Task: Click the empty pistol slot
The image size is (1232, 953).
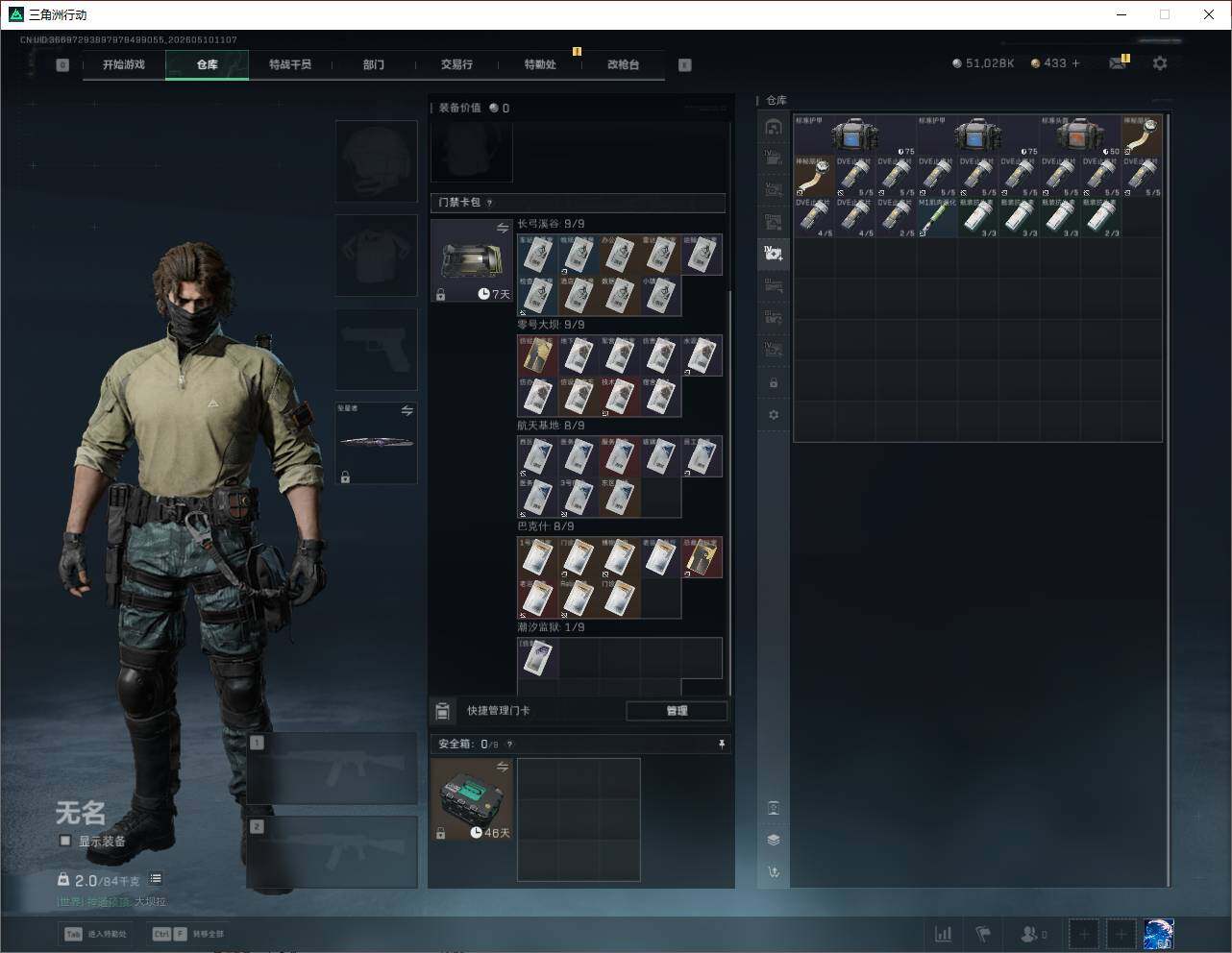Action: coord(376,349)
